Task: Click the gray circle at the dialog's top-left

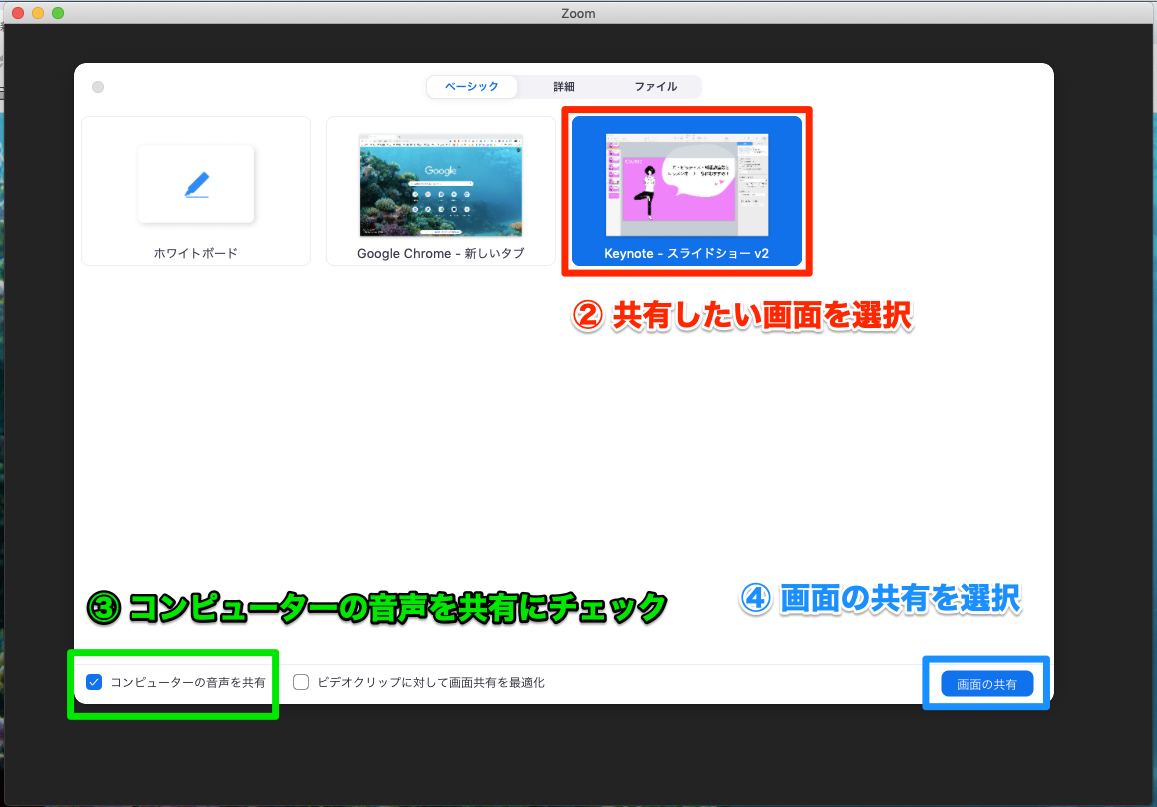Action: click(98, 87)
